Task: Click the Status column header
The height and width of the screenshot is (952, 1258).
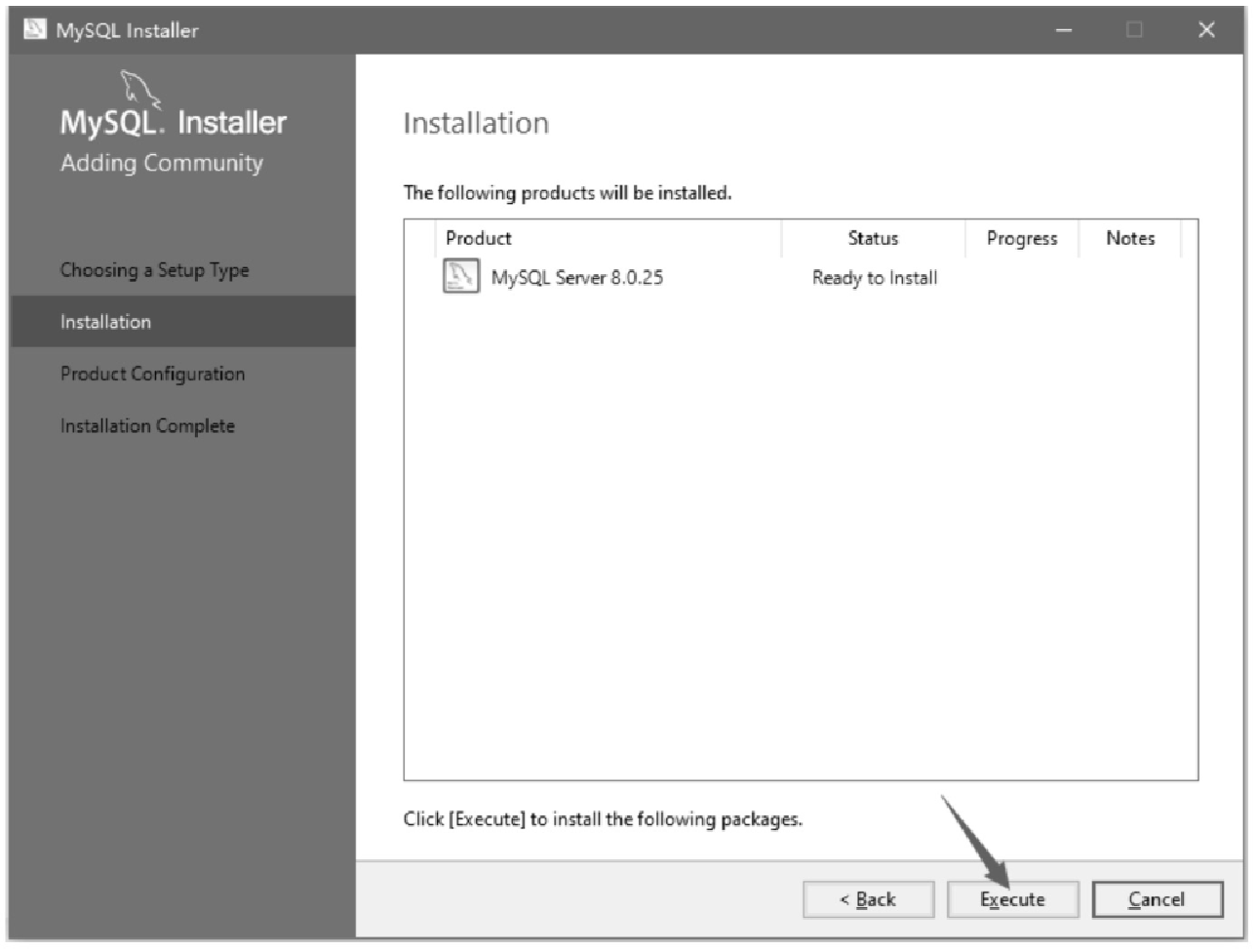Action: click(x=873, y=238)
